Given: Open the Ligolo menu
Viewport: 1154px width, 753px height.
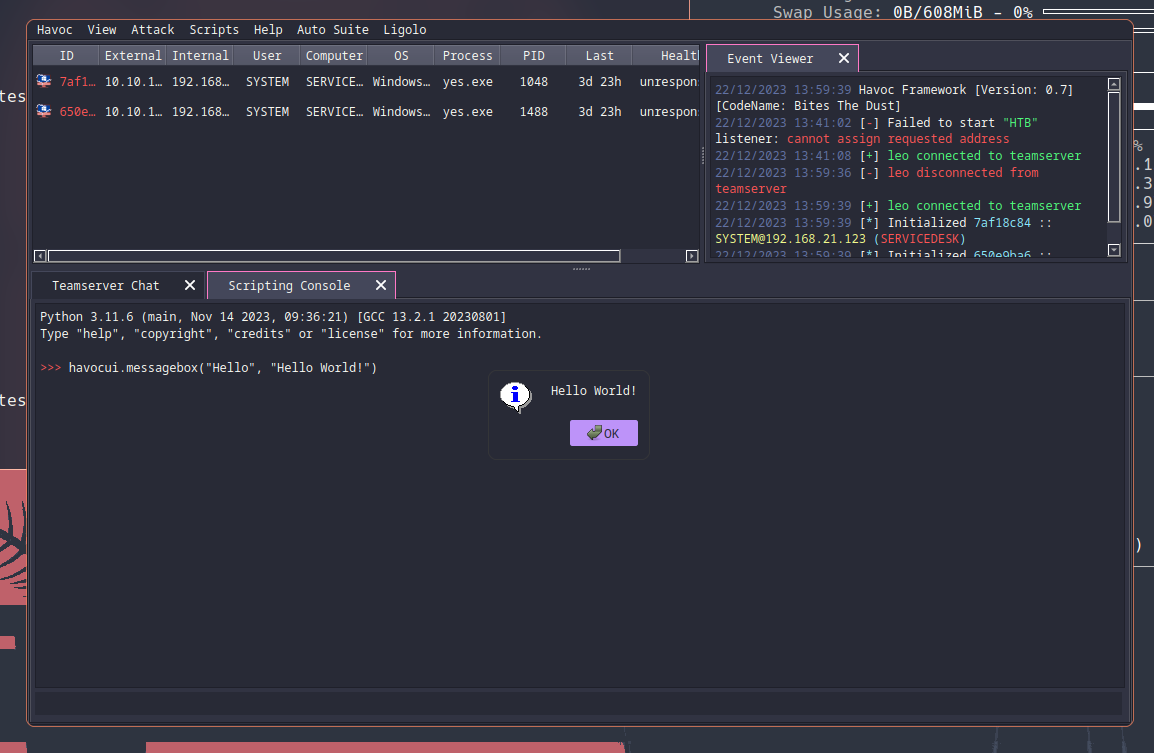Looking at the screenshot, I should (405, 30).
